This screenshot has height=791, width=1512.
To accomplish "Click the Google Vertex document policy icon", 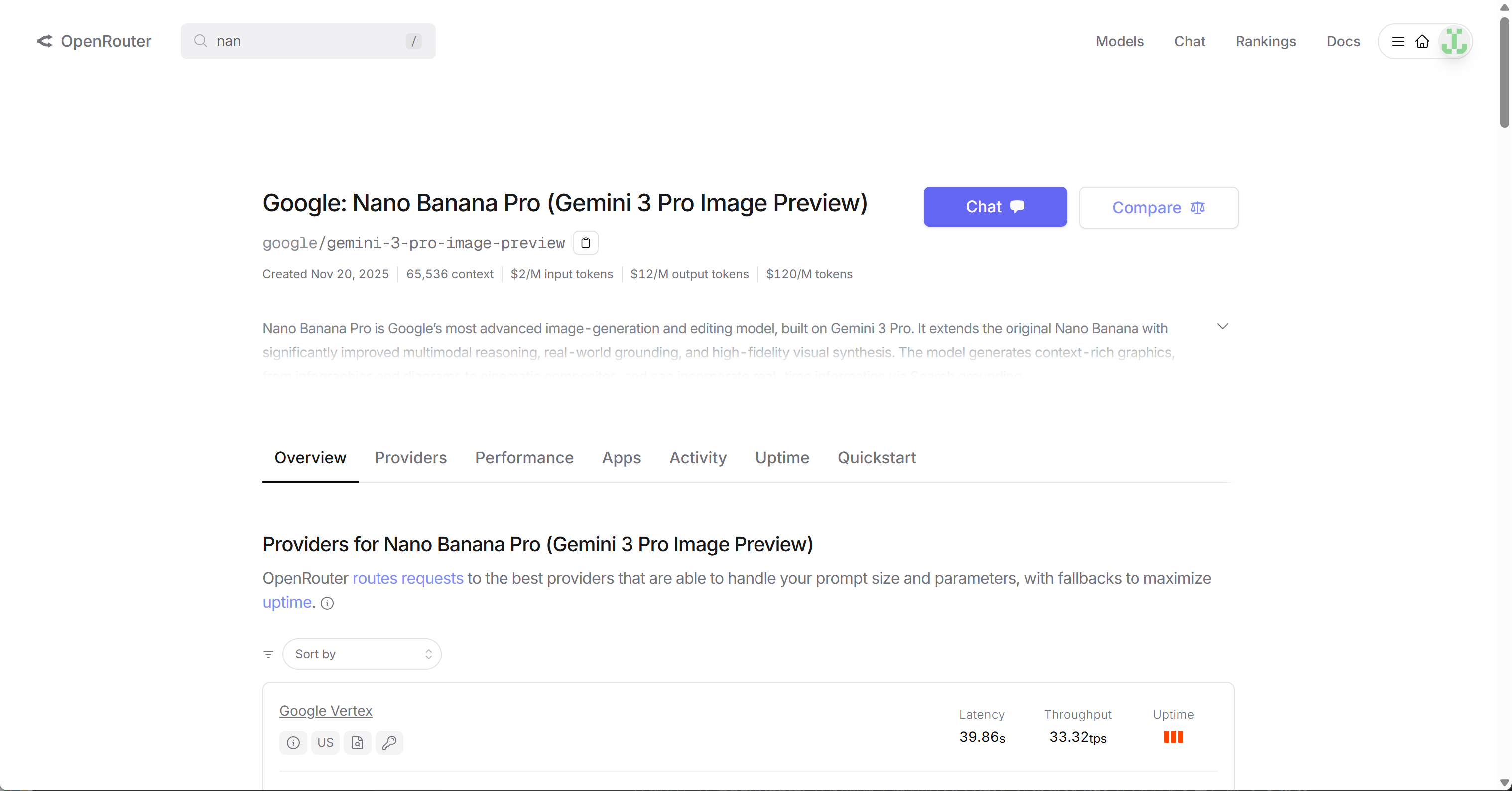I will pyautogui.click(x=358, y=742).
